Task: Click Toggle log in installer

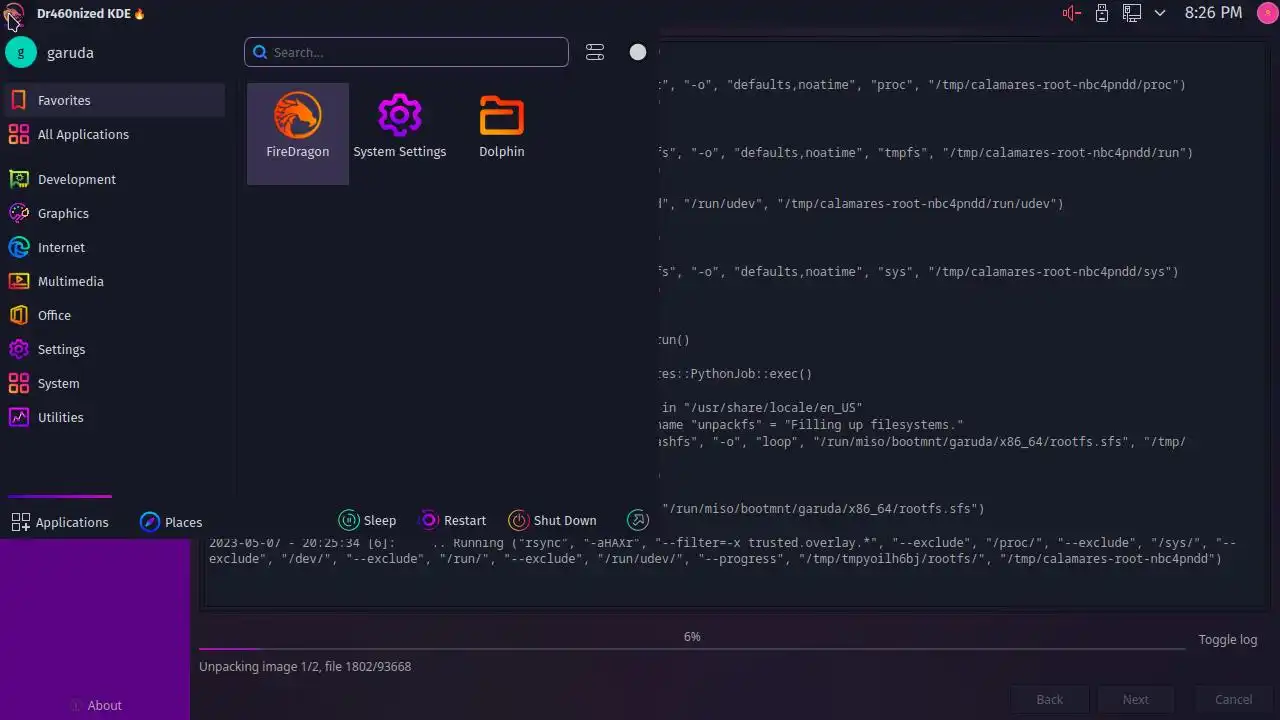Action: pyautogui.click(x=1228, y=640)
